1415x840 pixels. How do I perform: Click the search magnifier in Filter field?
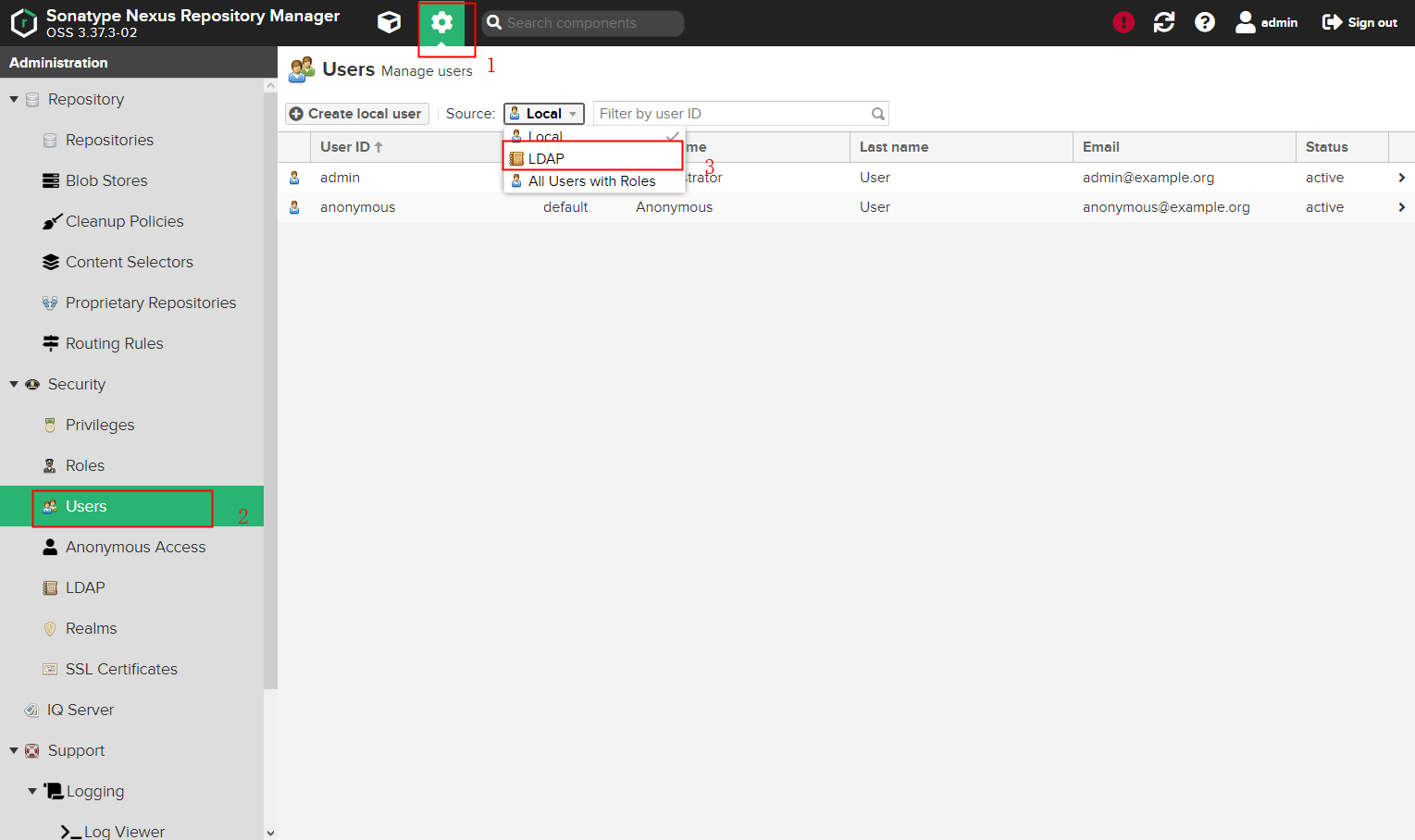click(x=878, y=114)
